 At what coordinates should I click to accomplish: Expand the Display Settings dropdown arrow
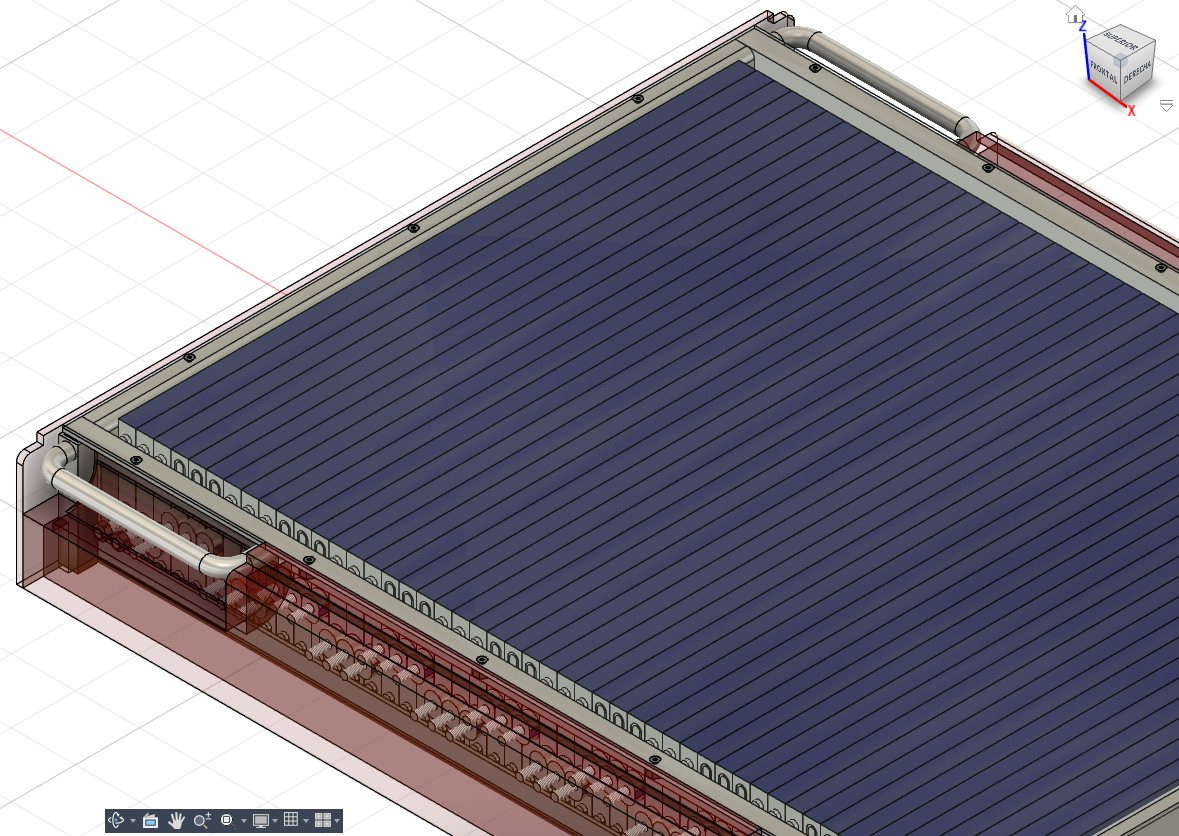click(x=275, y=822)
